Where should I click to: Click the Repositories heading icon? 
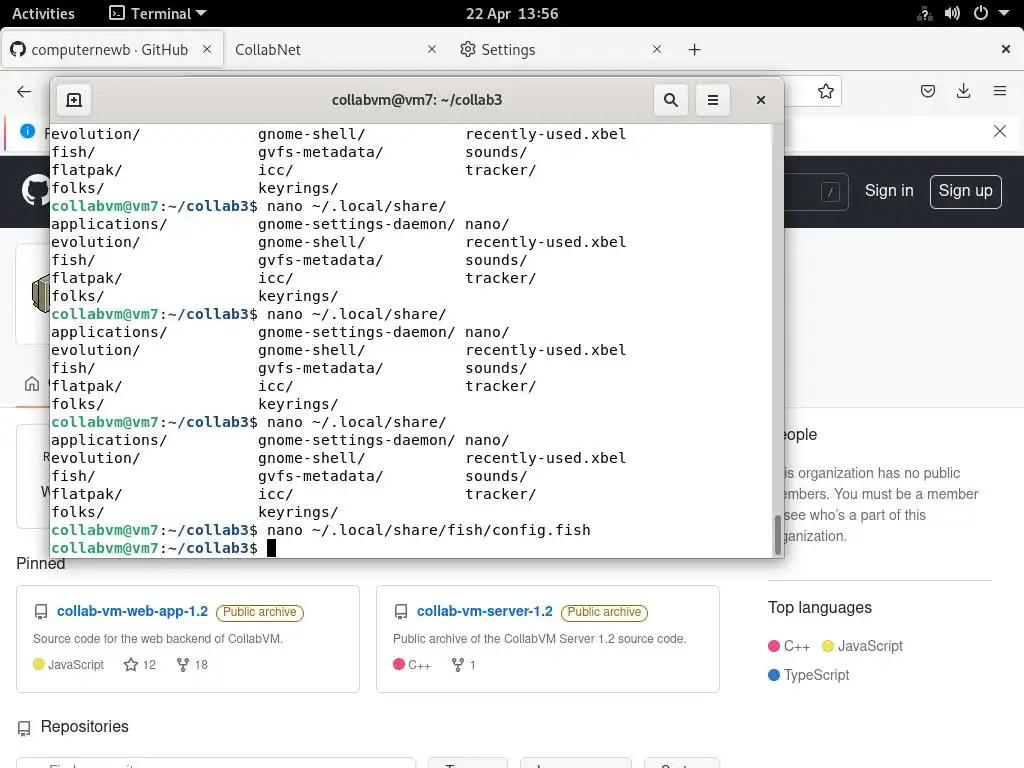[x=24, y=728]
